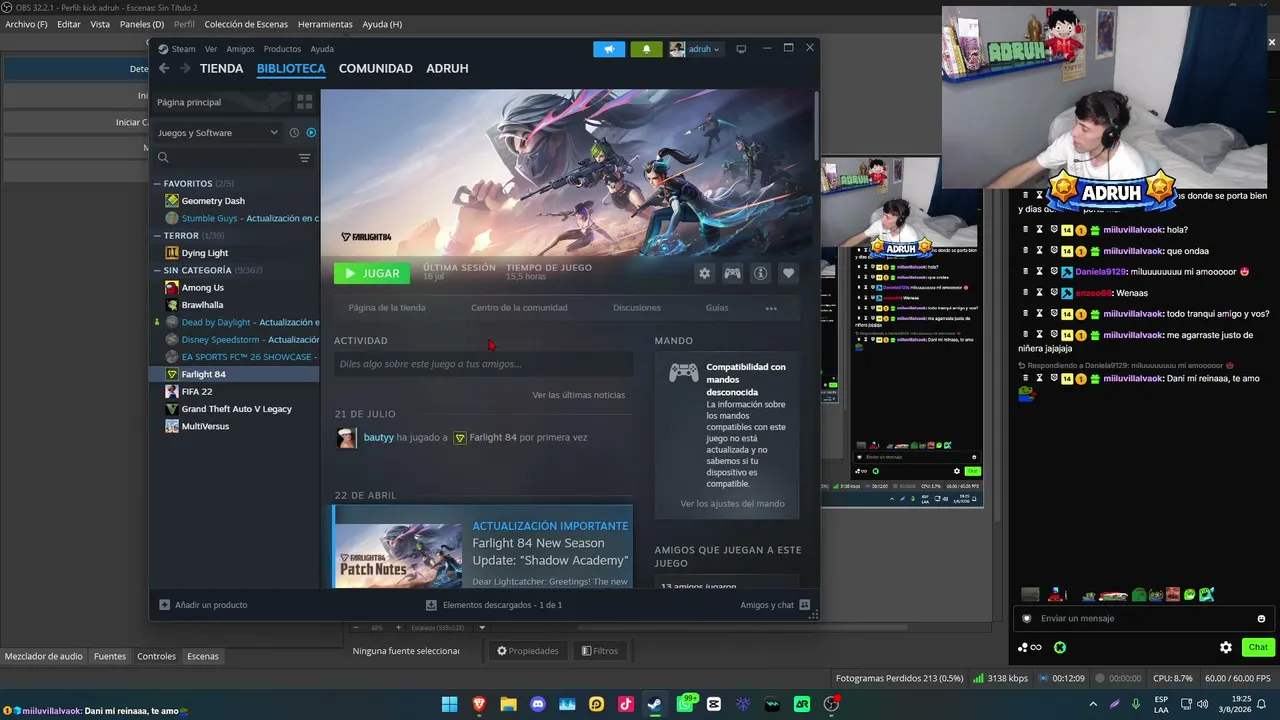This screenshot has height=720, width=1280.
Task: Open Página de la tienda link
Action: point(387,308)
